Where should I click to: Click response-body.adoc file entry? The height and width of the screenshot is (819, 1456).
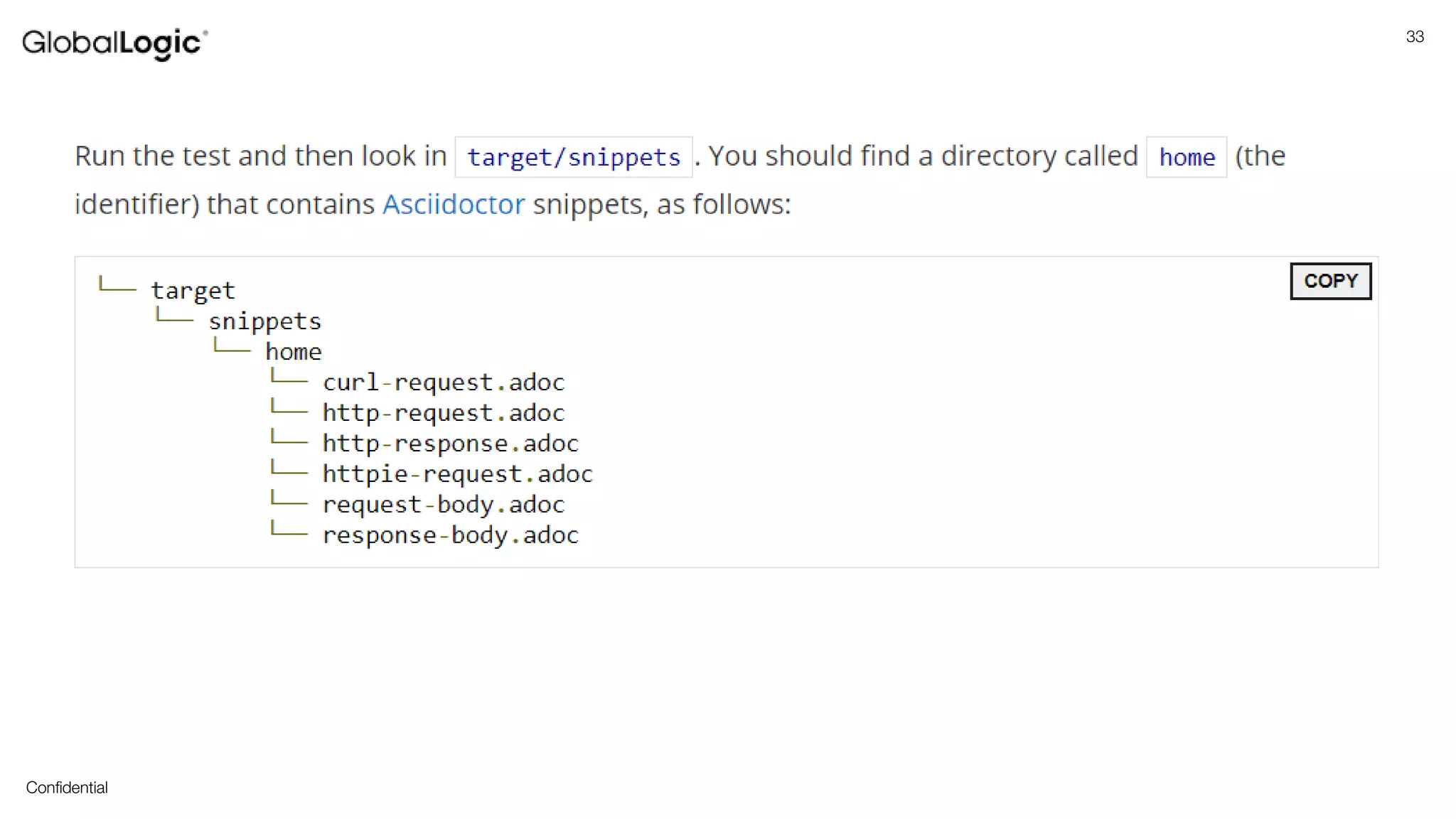pos(451,535)
